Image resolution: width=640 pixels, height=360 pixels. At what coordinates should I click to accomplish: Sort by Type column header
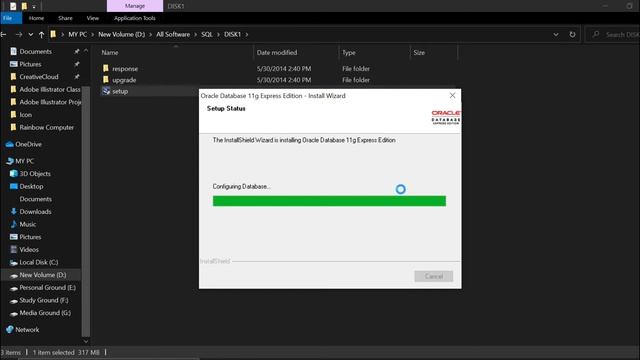click(x=349, y=53)
